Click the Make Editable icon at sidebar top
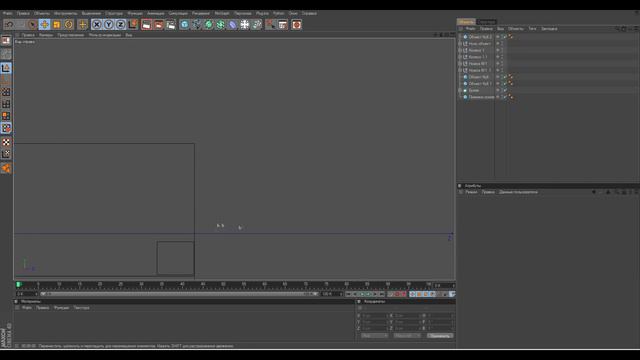The height and width of the screenshot is (360, 640). [6, 41]
